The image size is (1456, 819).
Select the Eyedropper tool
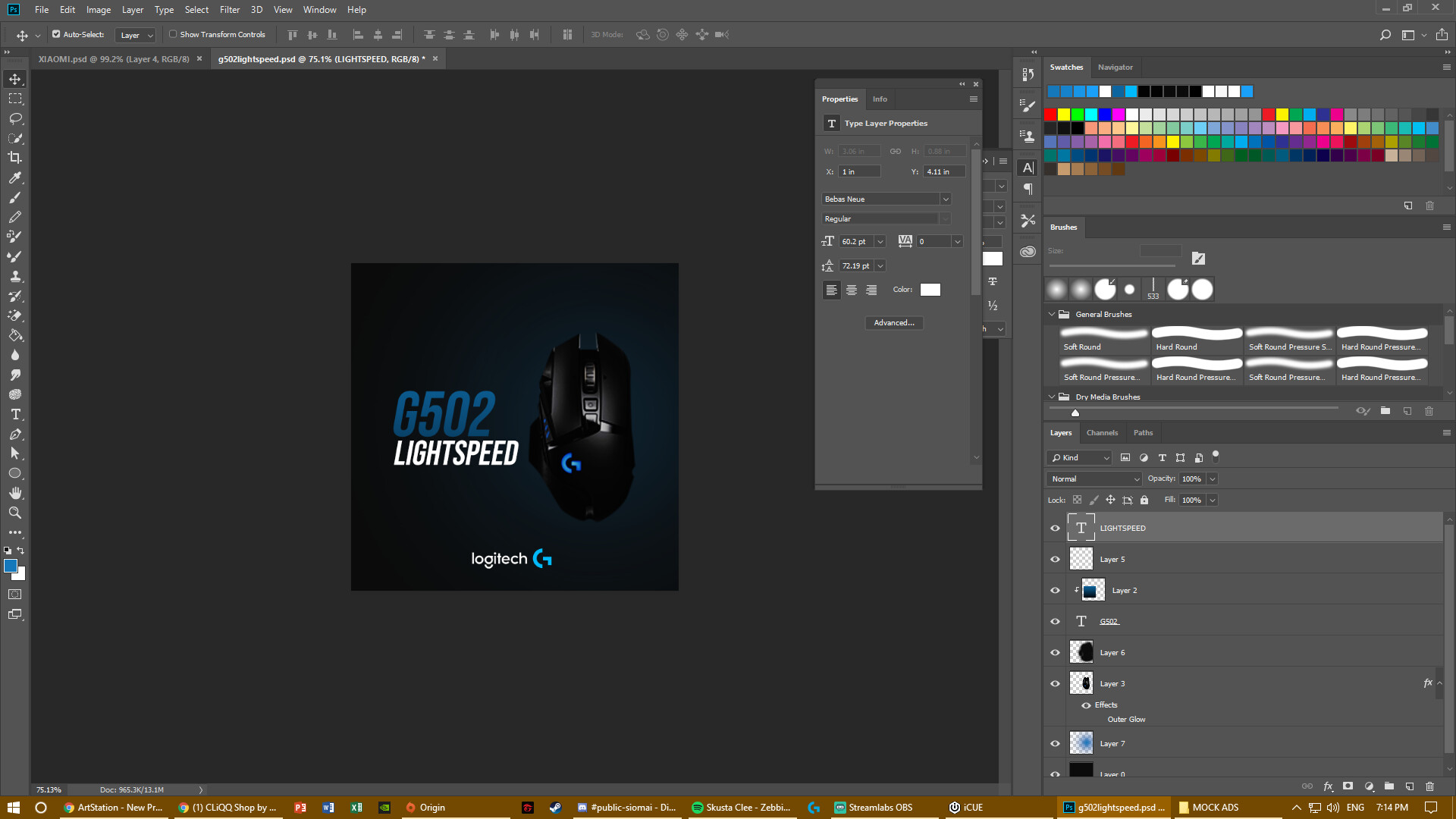pyautogui.click(x=14, y=177)
